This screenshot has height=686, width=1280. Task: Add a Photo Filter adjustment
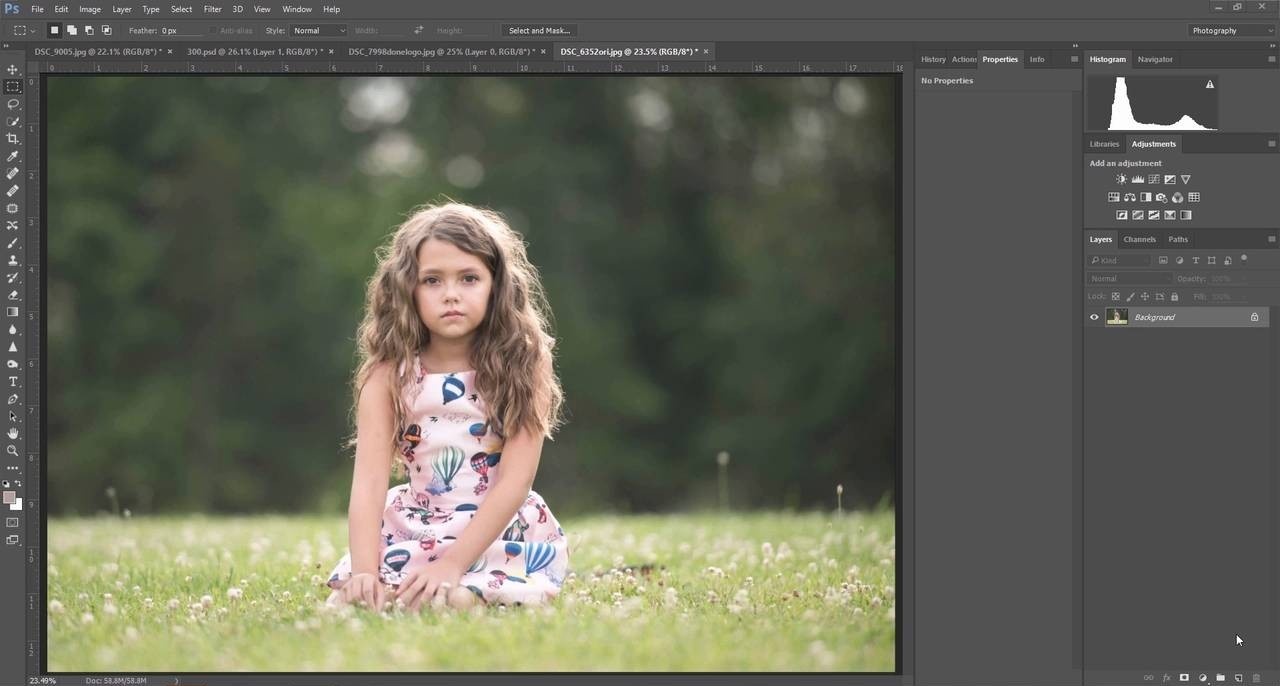[x=1161, y=197]
